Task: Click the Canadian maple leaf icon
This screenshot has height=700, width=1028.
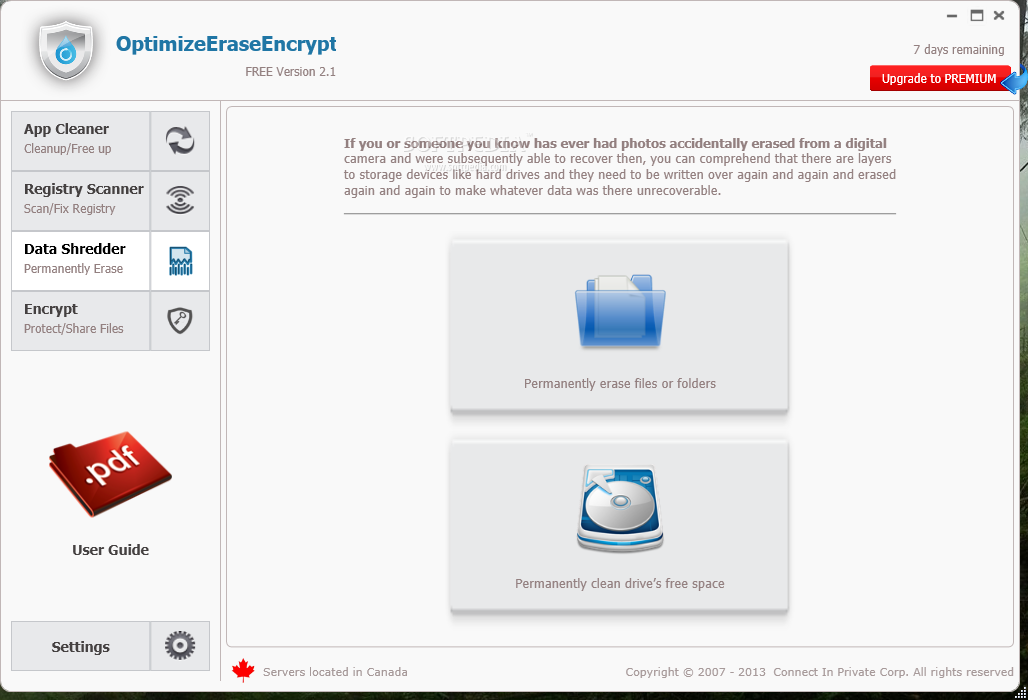Action: (243, 671)
